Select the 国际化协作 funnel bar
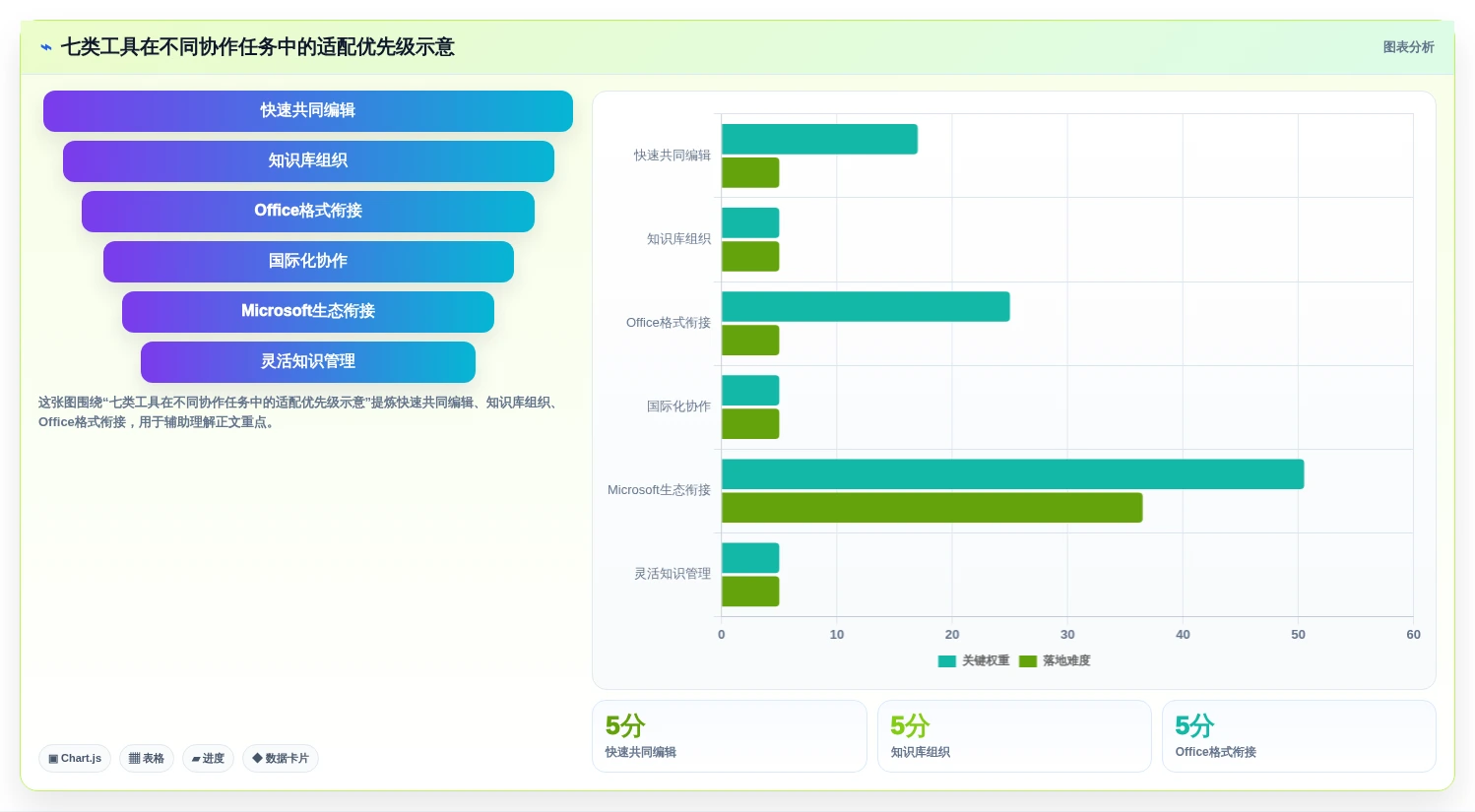The height and width of the screenshot is (812, 1475). 308,262
